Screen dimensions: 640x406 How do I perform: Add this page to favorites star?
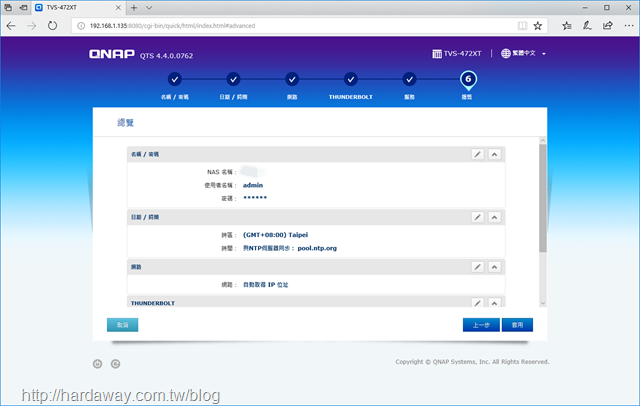coord(538,26)
